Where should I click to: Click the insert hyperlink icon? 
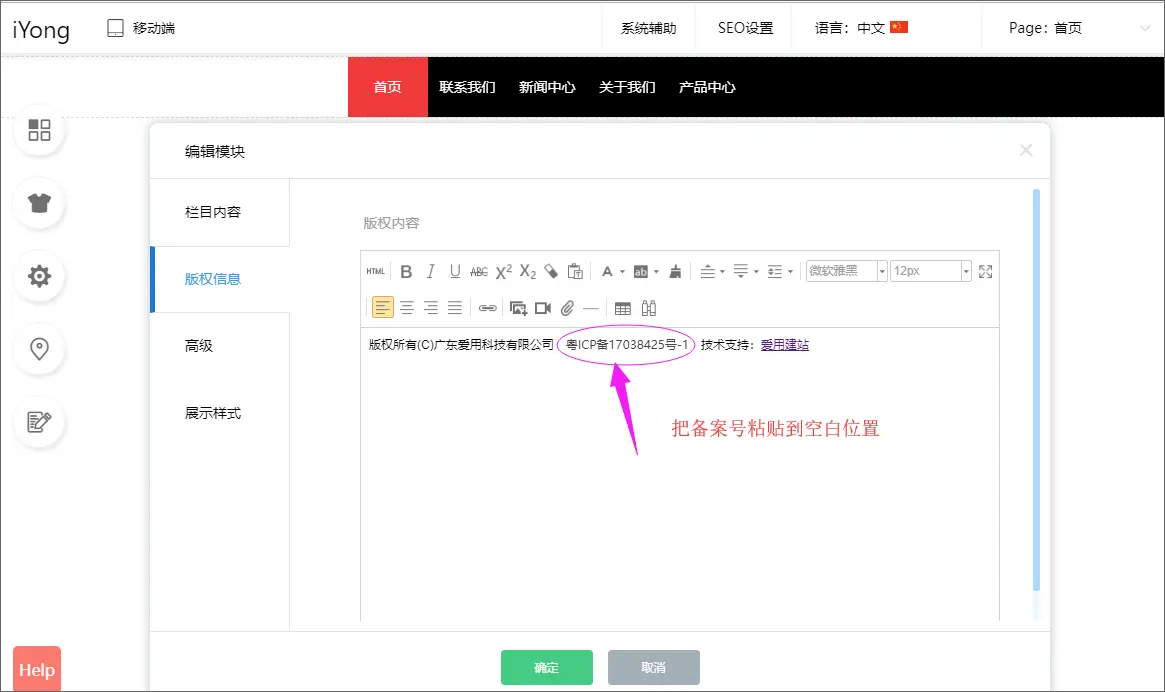488,308
